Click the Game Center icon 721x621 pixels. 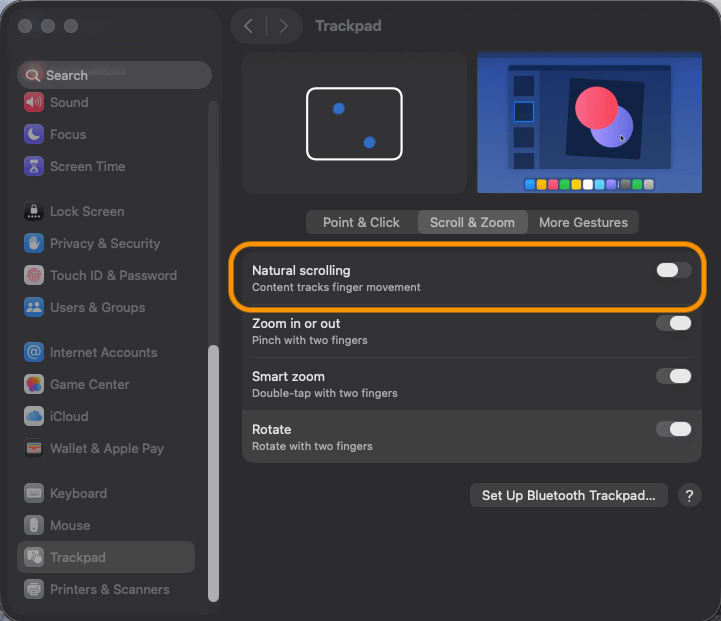coord(34,384)
